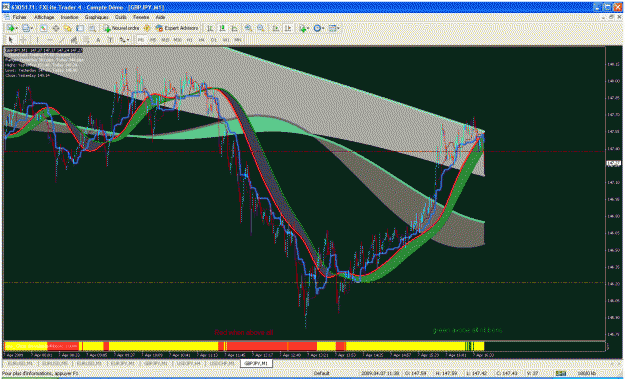The width and height of the screenshot is (625, 379).
Task: Zoom out on the chart
Action: click(261, 28)
